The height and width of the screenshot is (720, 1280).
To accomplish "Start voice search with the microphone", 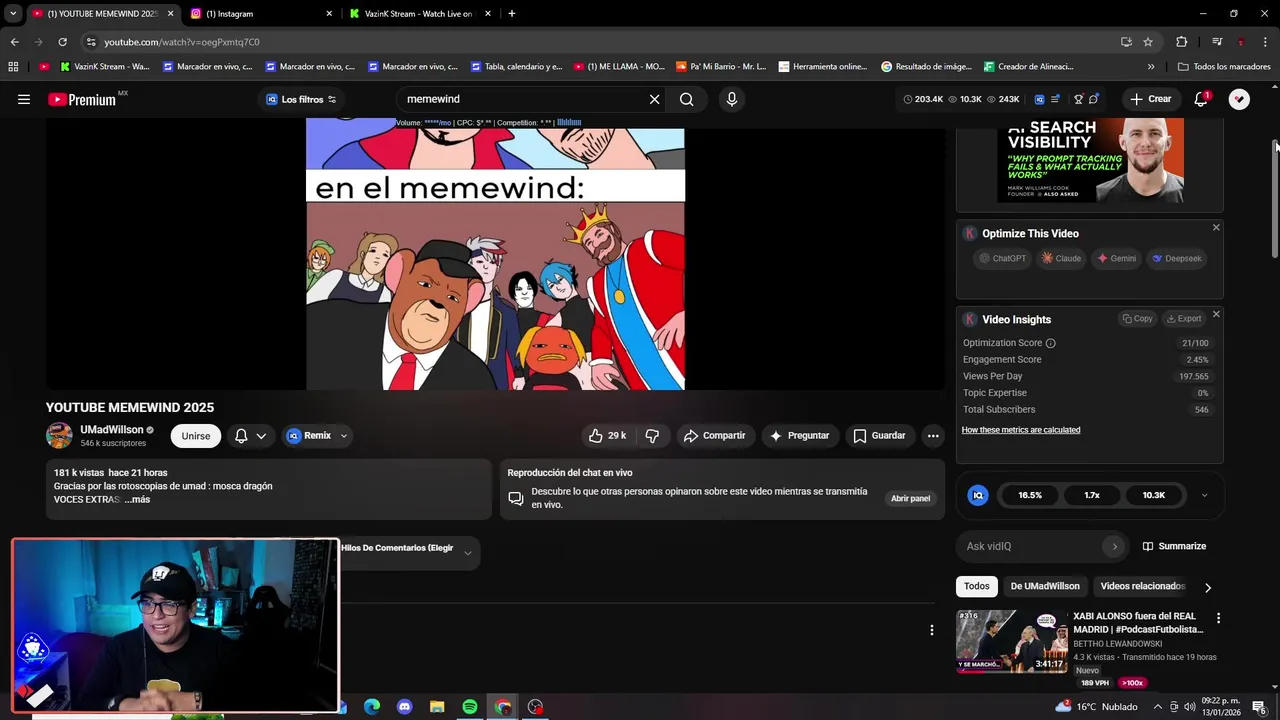I will pyautogui.click(x=731, y=99).
